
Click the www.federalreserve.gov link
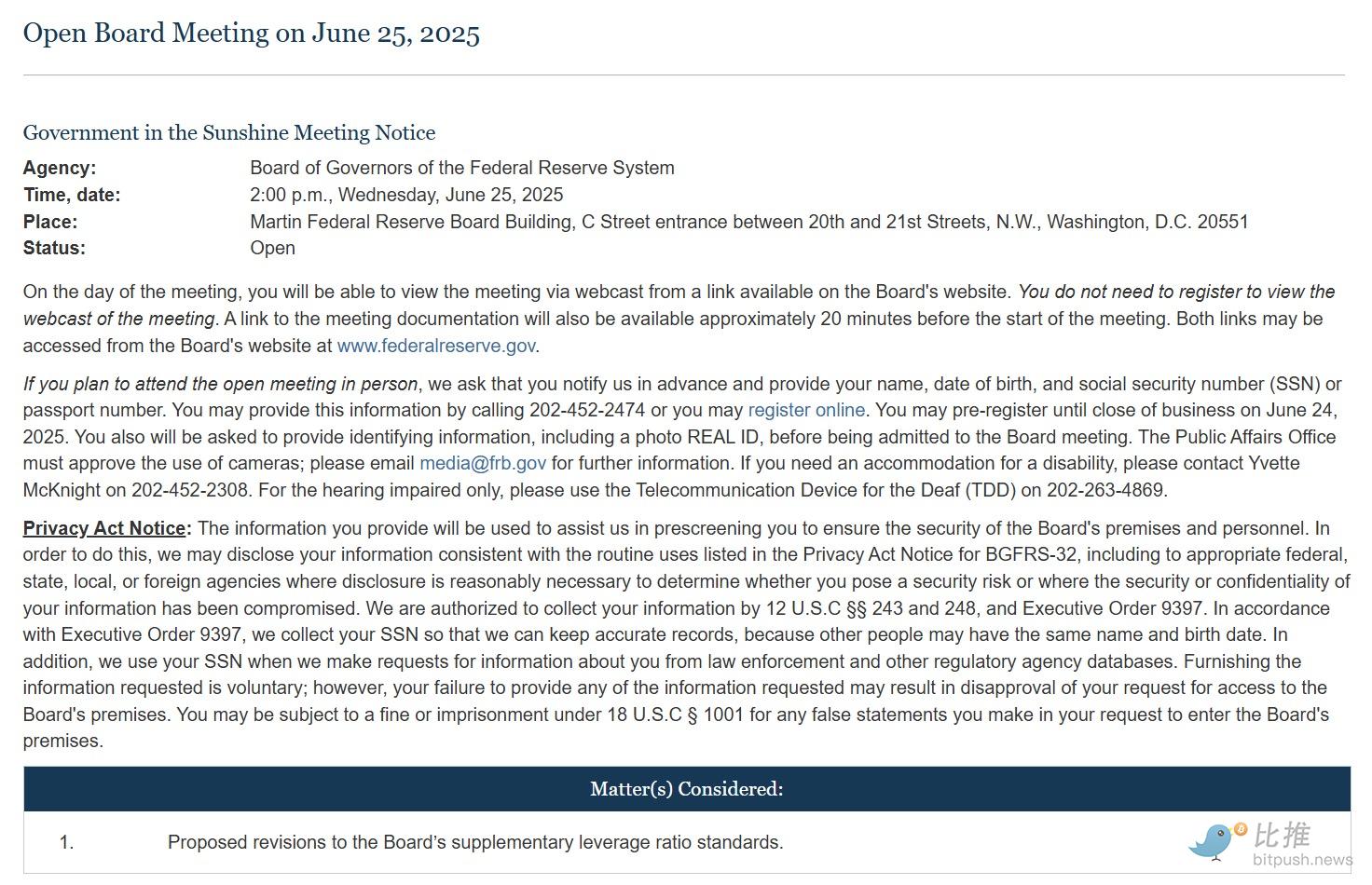[x=435, y=346]
